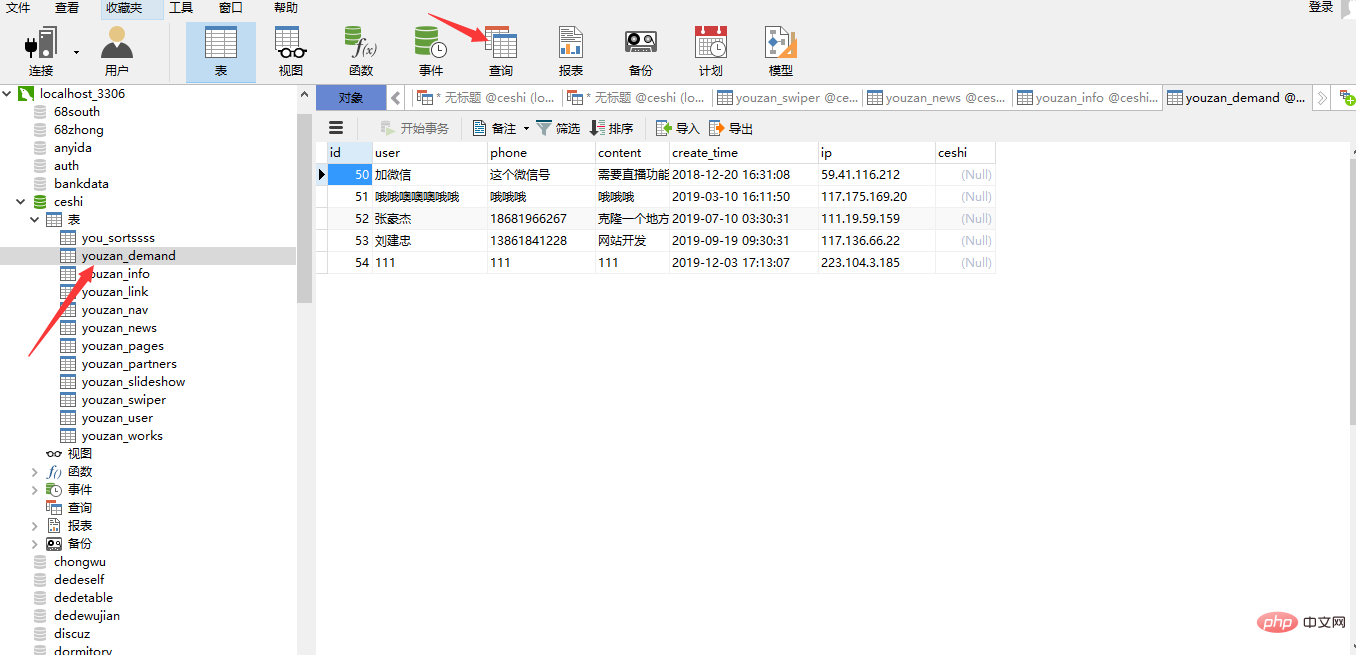Click the 登录 login link

click(1322, 7)
